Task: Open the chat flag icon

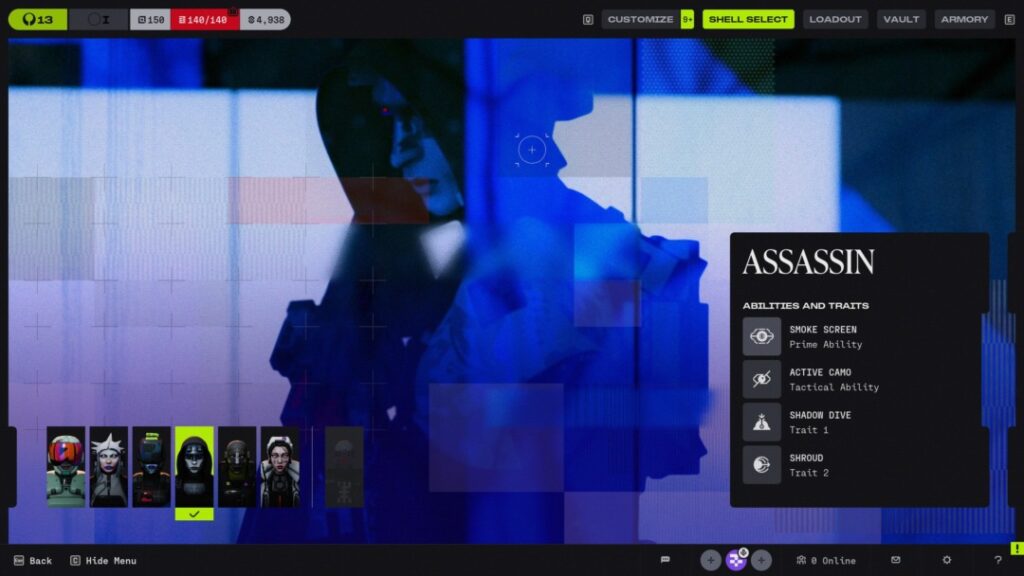Action: [x=665, y=560]
